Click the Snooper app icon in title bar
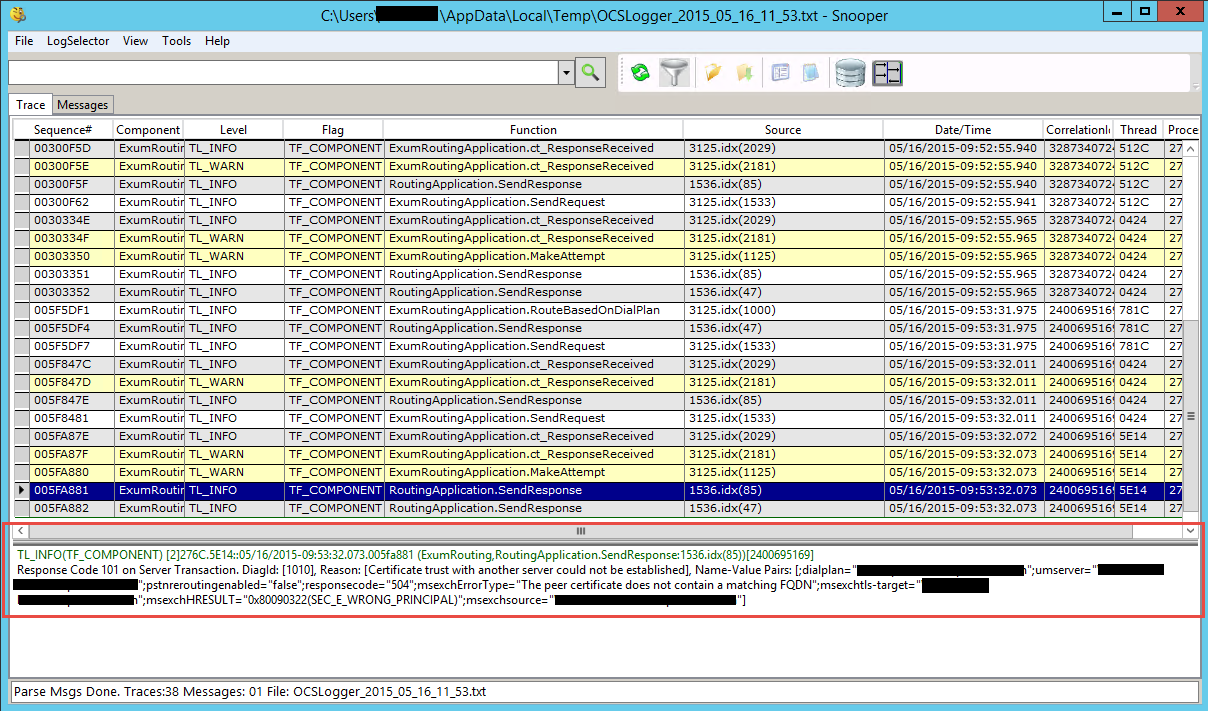Screen dimensions: 1208x711 18,14
